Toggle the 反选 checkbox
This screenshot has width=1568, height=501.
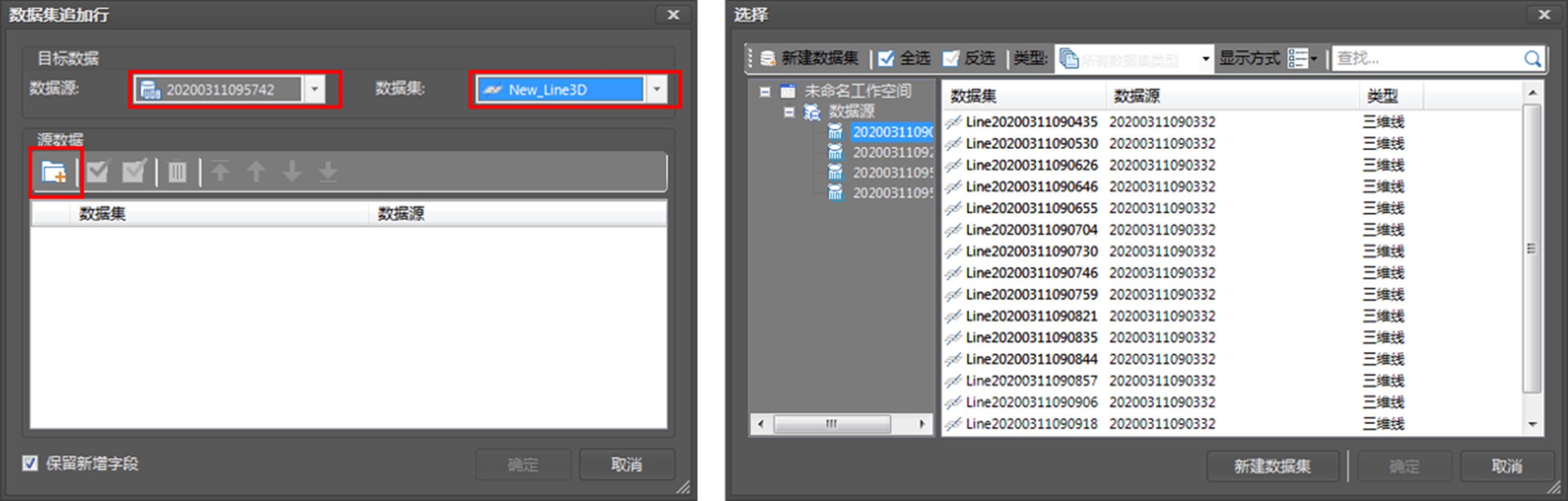point(951,58)
